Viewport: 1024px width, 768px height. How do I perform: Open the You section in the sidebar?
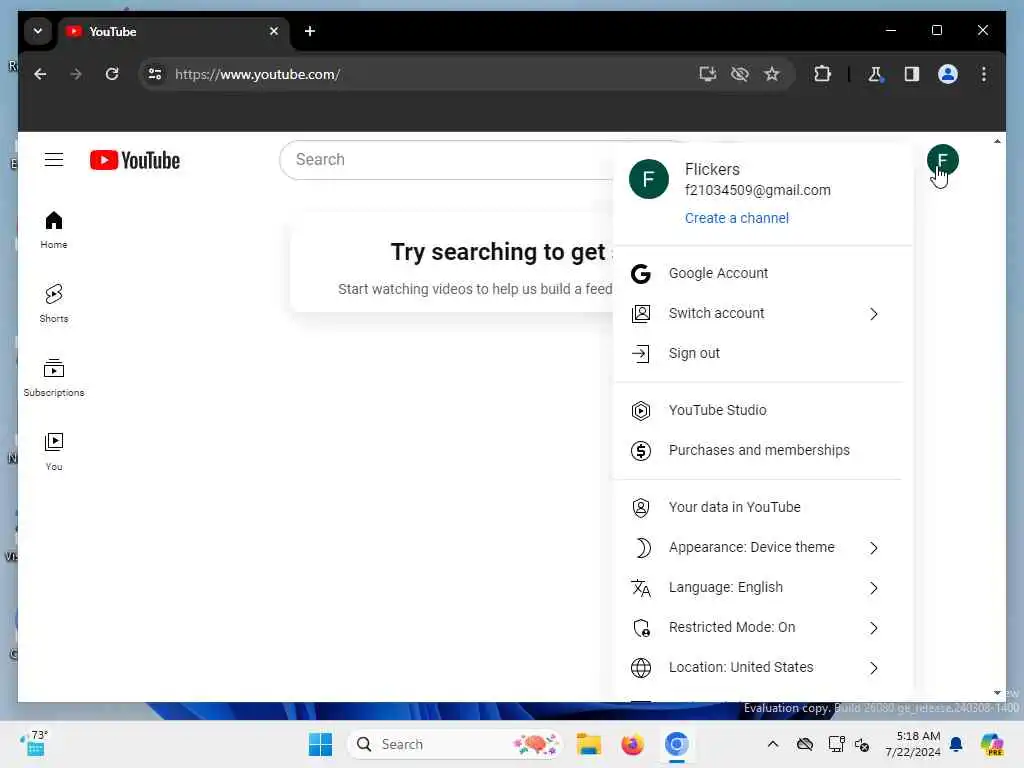54,451
